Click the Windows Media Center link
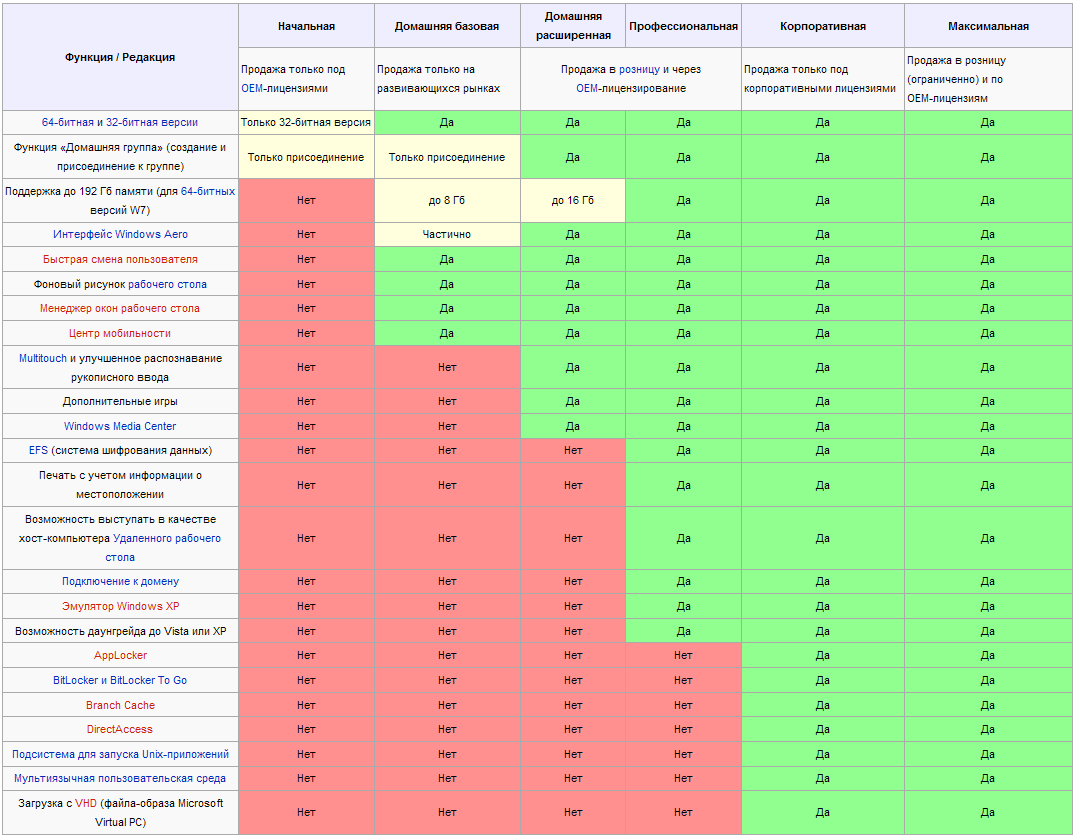The image size is (1076, 838). click(x=120, y=427)
